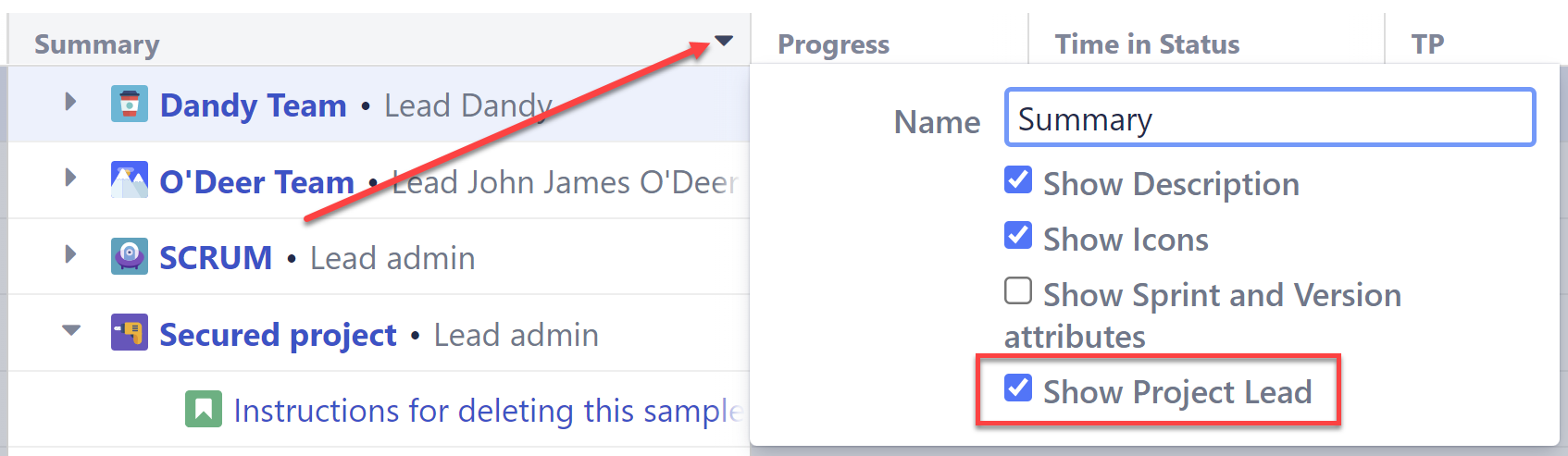Screen dimensions: 1568x456
Task: Open Instructions for deleting this sample issue
Action: coord(488,411)
